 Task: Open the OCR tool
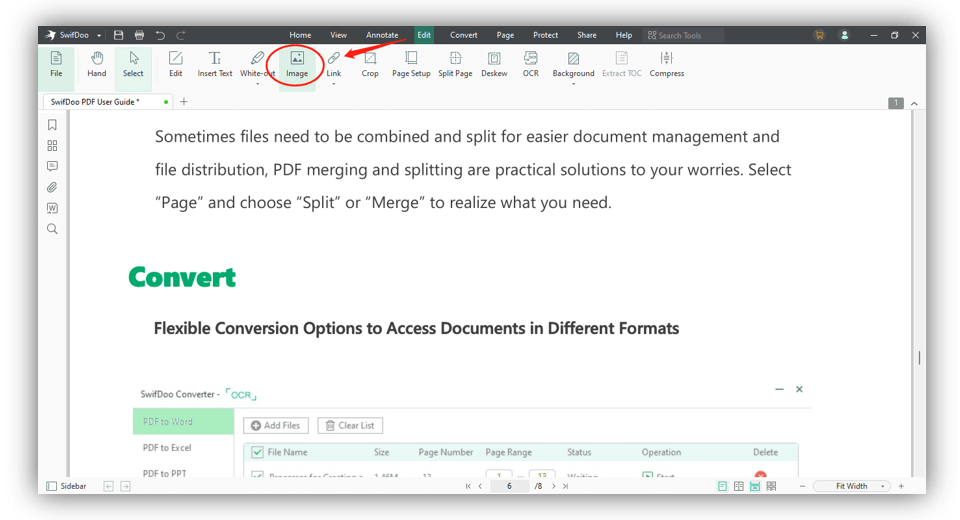[530, 64]
